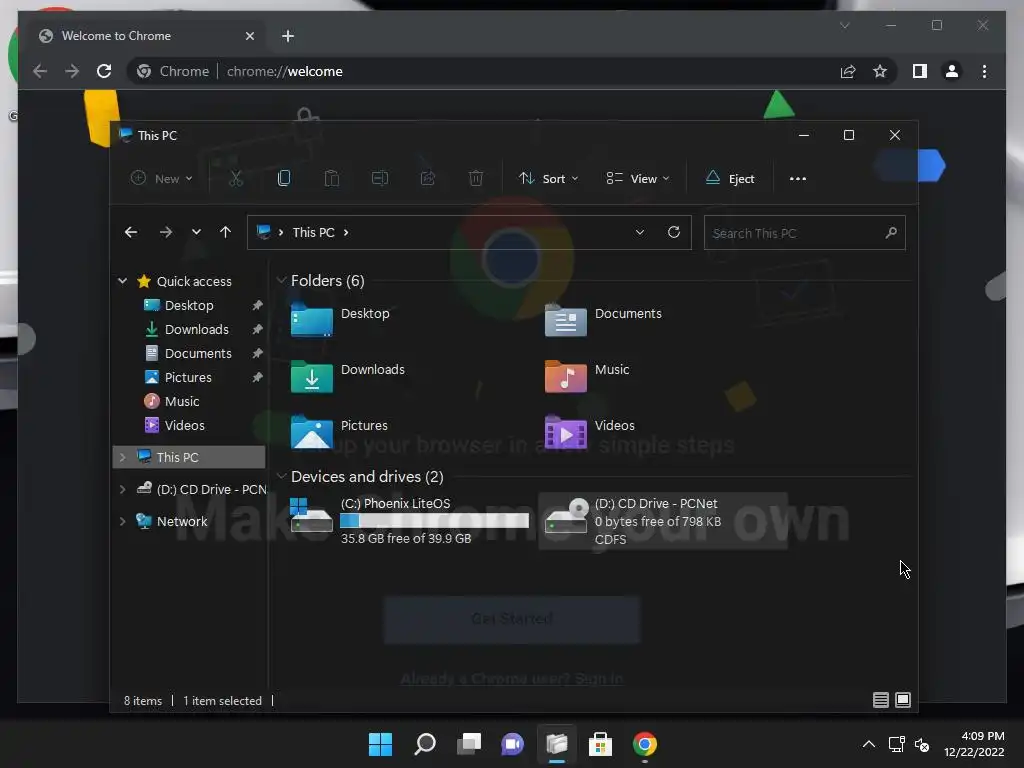Open Chrome's three-dot menu
This screenshot has height=768, width=1024.
click(984, 71)
